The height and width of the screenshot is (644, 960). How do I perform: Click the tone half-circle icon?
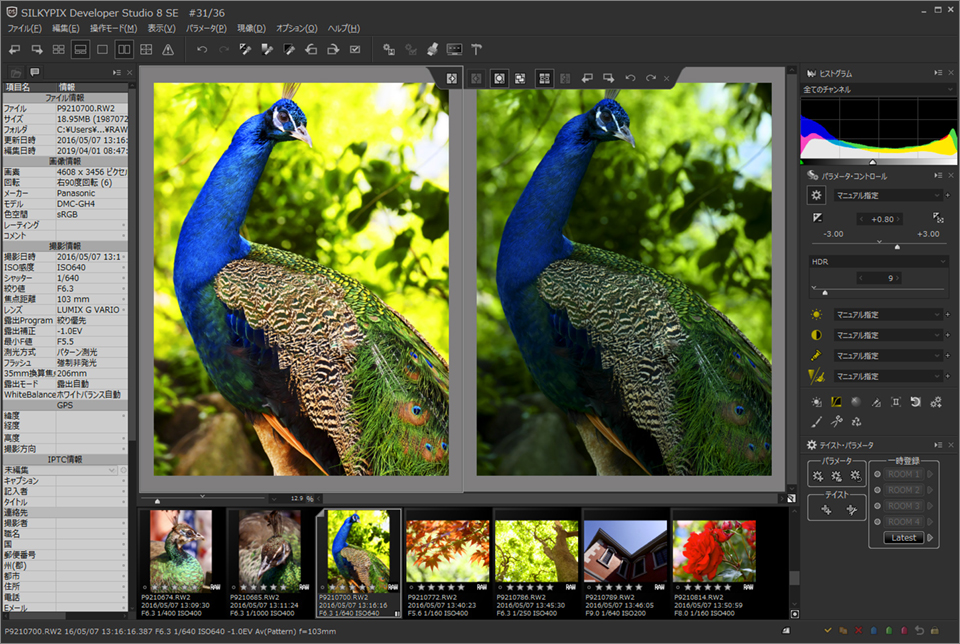pos(816,335)
